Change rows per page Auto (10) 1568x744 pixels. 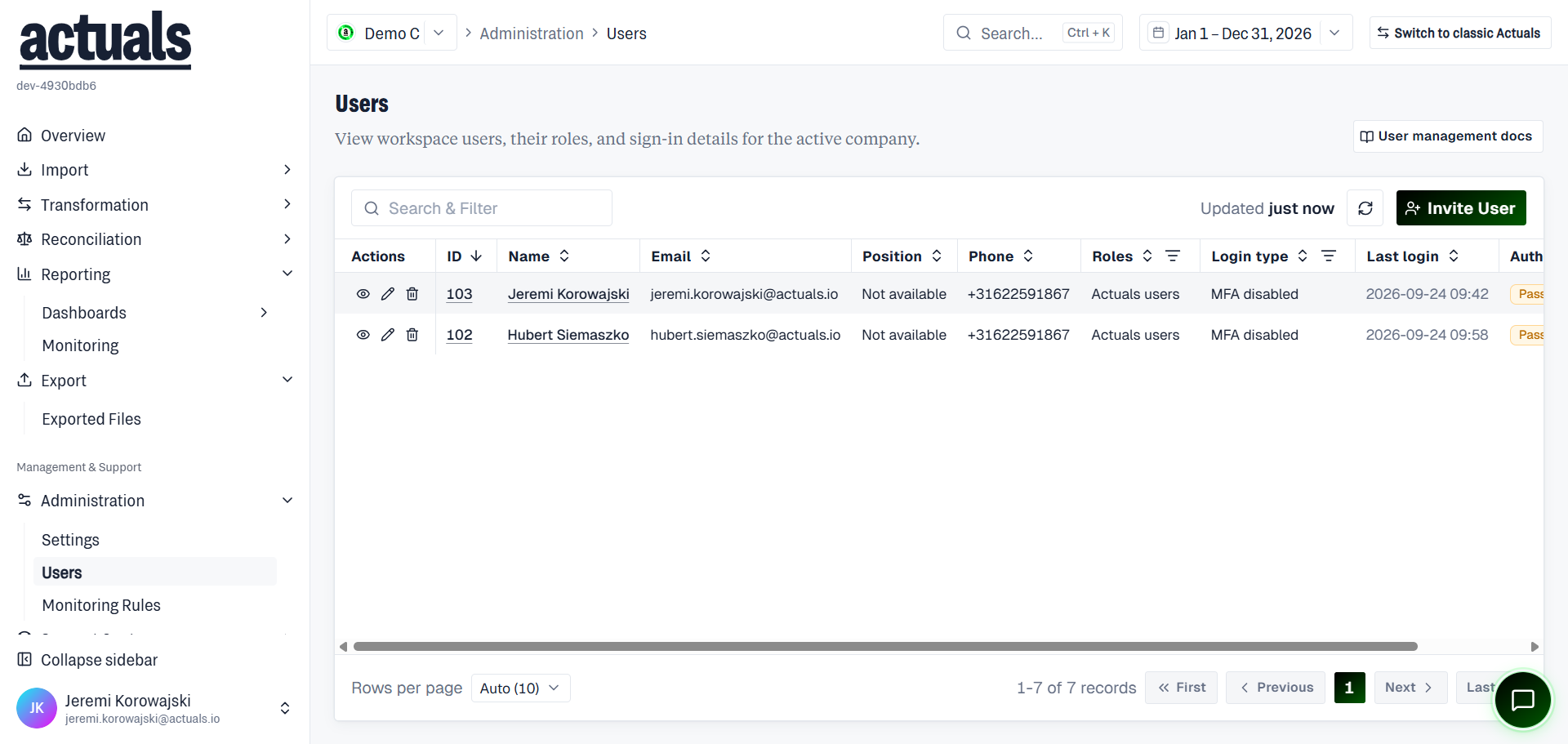[x=521, y=688]
